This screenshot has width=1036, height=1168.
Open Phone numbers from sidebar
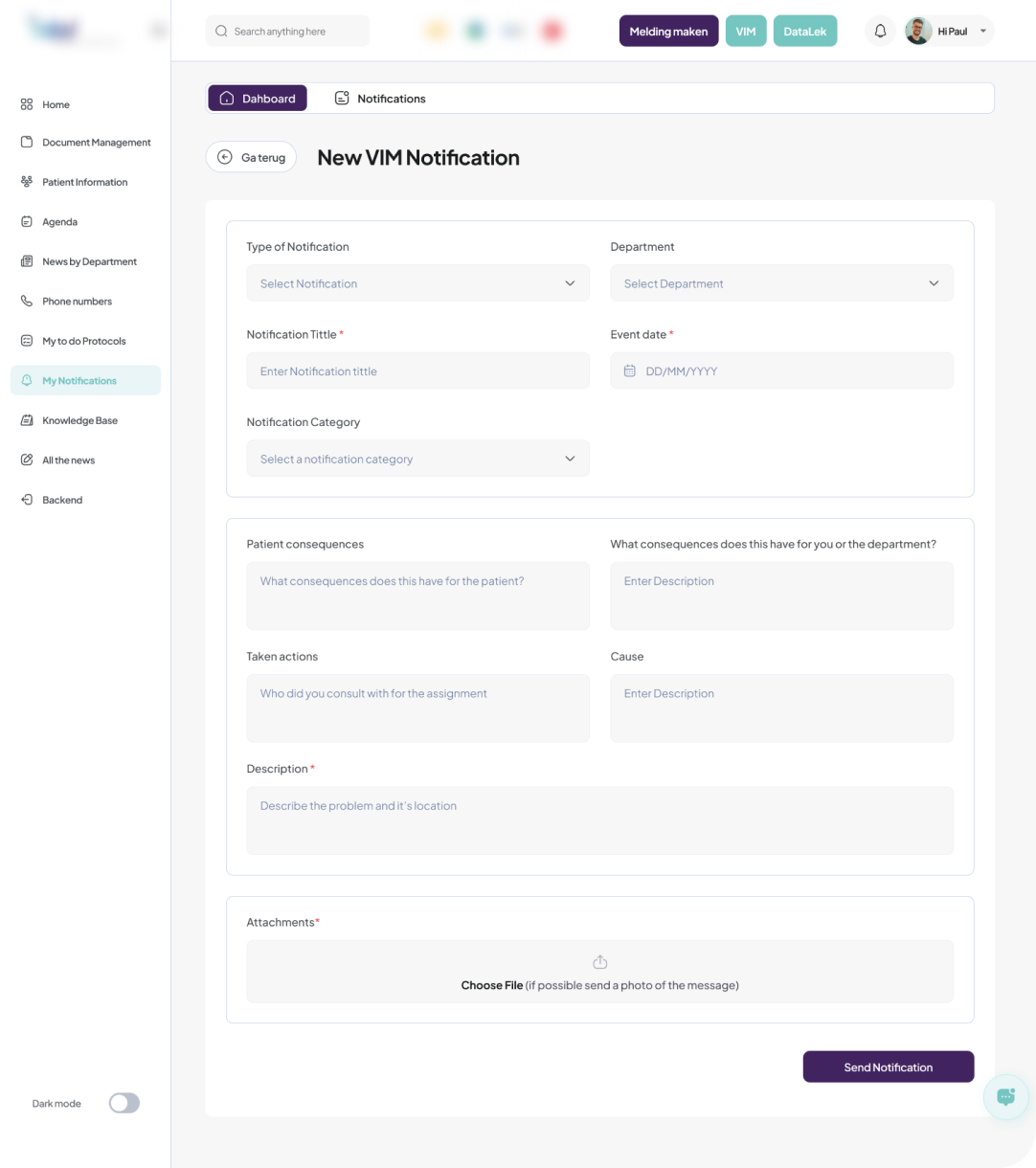click(x=77, y=302)
